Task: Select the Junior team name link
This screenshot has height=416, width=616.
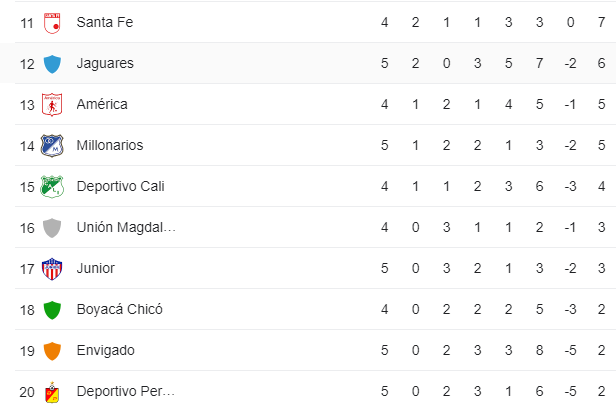Action: [x=96, y=268]
